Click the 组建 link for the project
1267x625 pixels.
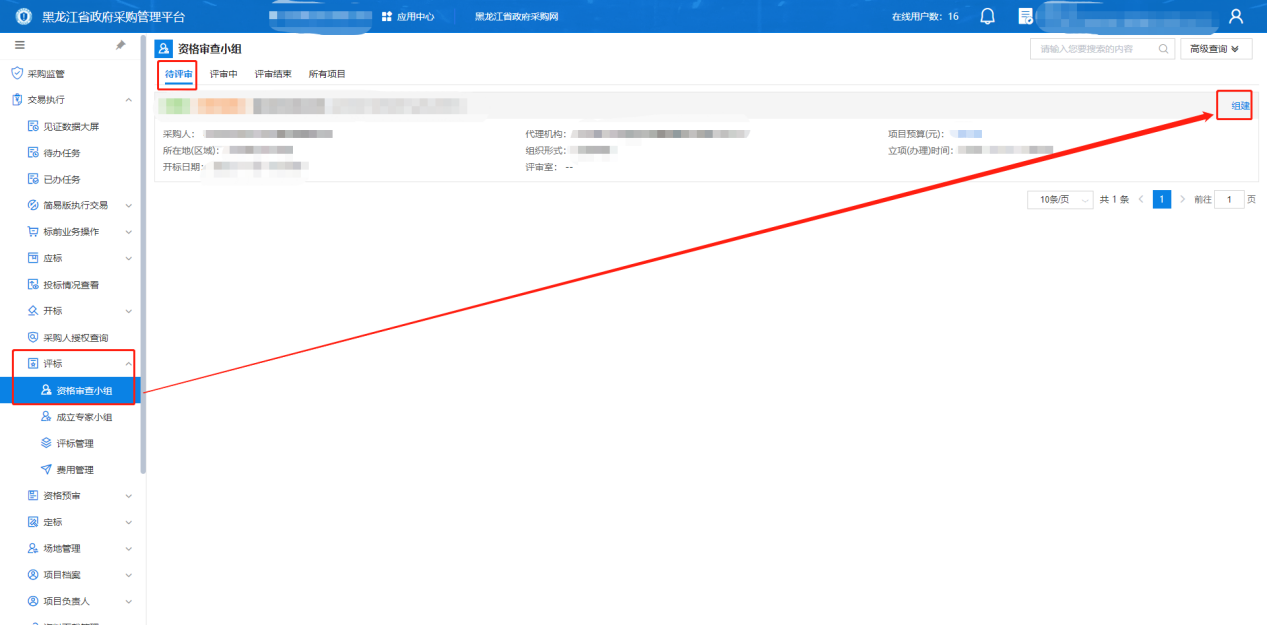click(x=1240, y=105)
